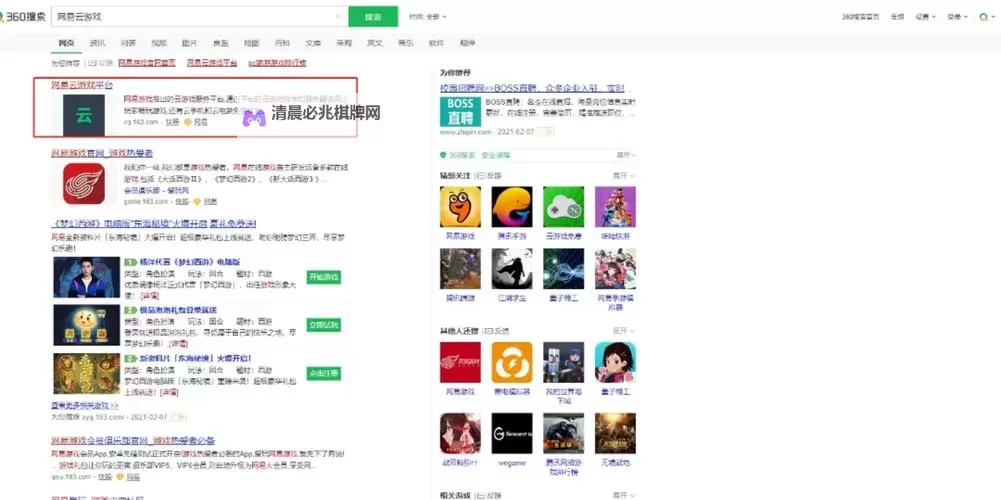Open the orange 雷电模拟器 icon
Viewport: 1001px width, 500px height.
coord(512,362)
